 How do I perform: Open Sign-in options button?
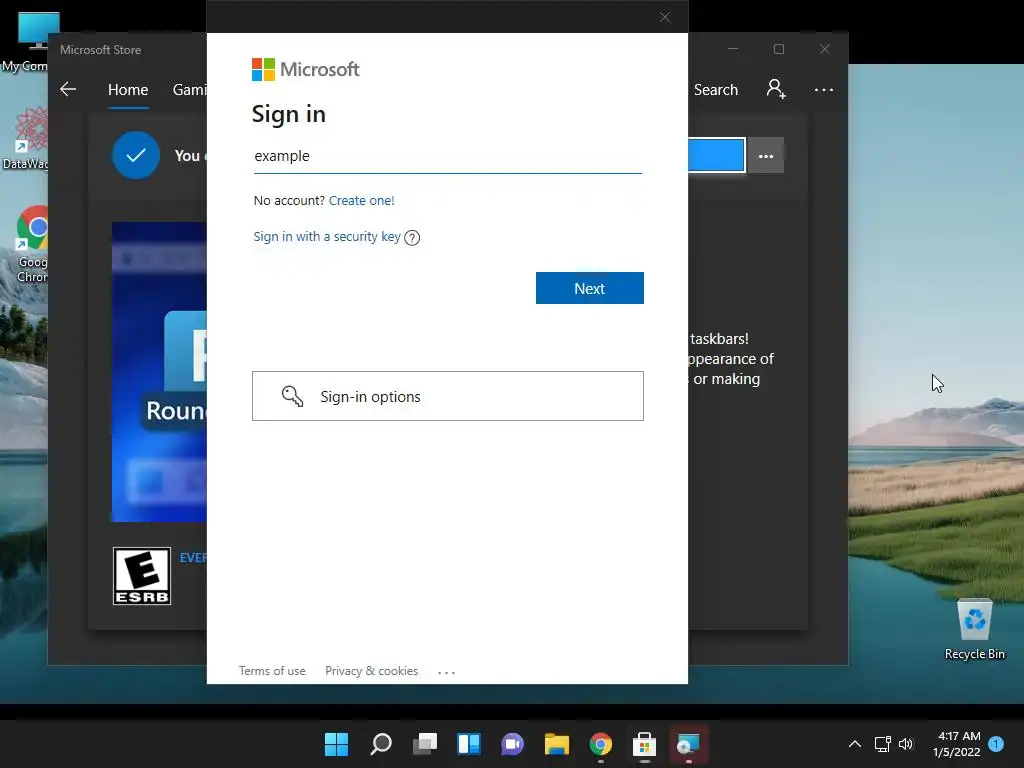[x=447, y=396]
